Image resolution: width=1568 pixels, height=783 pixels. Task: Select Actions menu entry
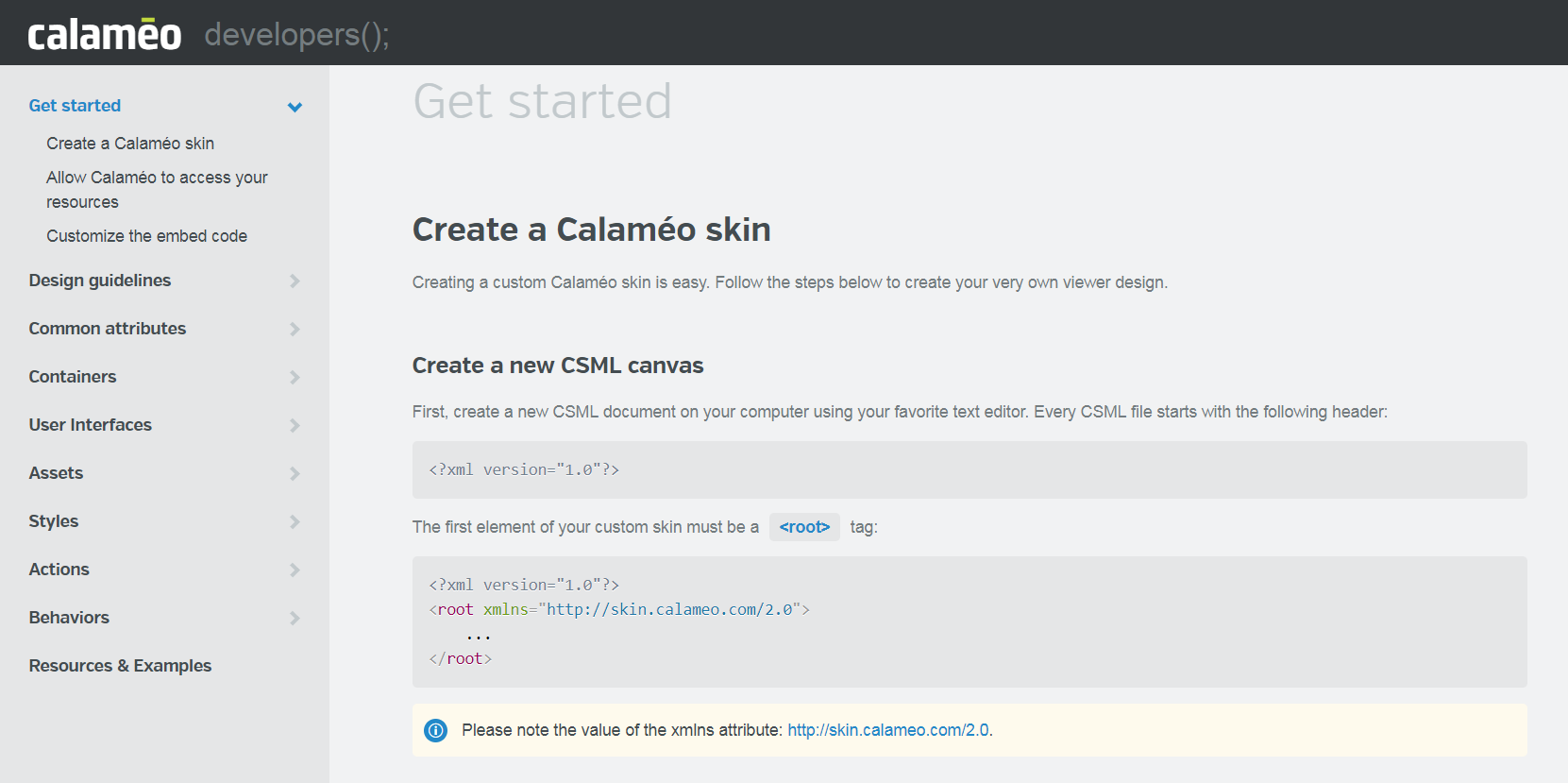[x=59, y=570]
